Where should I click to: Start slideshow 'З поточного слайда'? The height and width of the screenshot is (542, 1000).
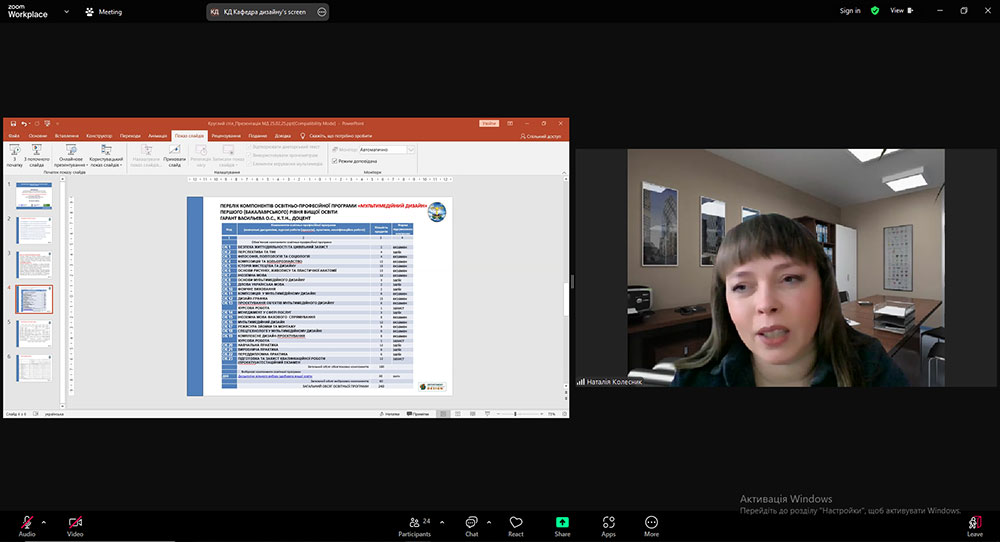click(x=36, y=156)
